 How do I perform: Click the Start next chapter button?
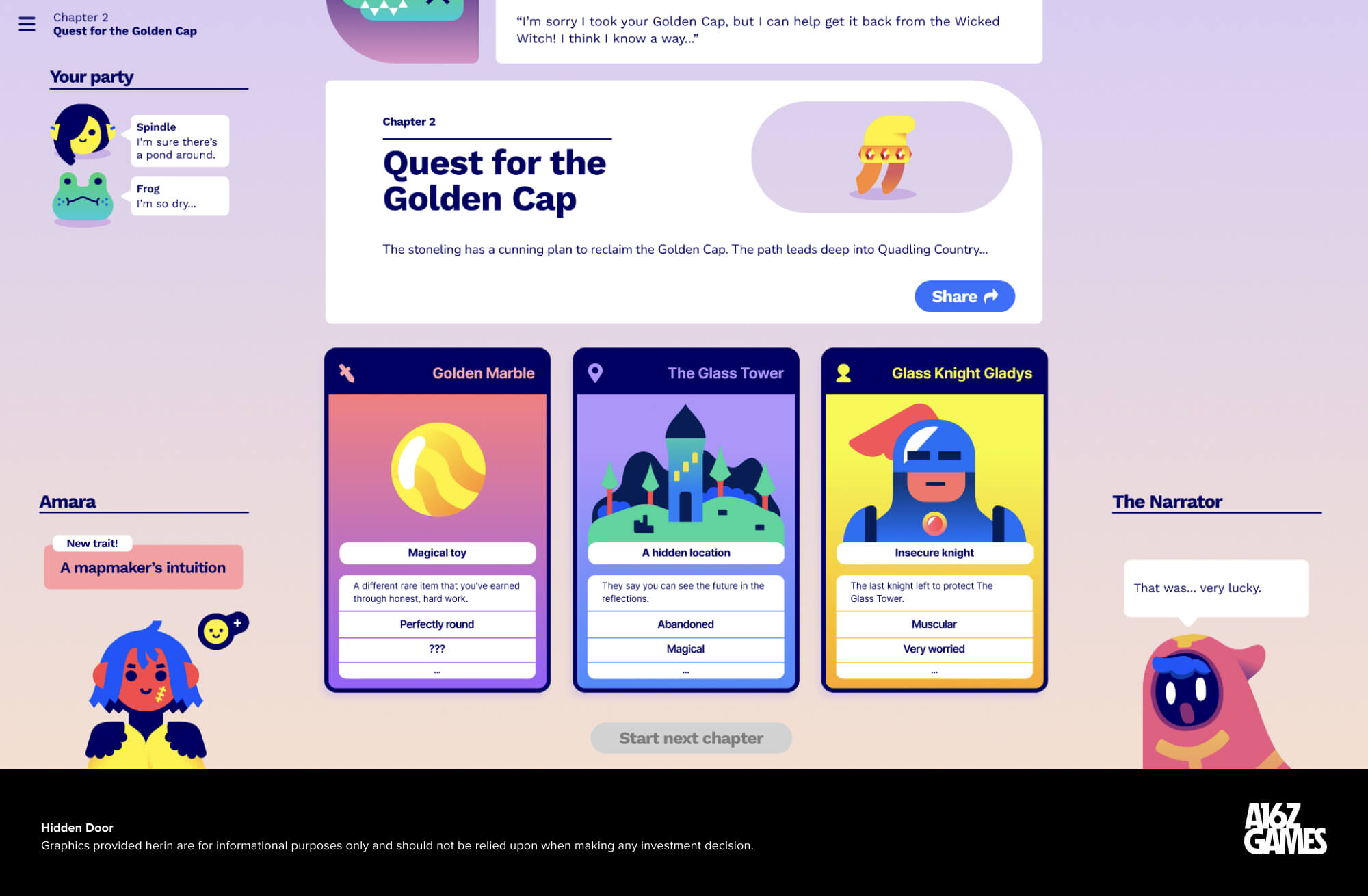tap(692, 738)
